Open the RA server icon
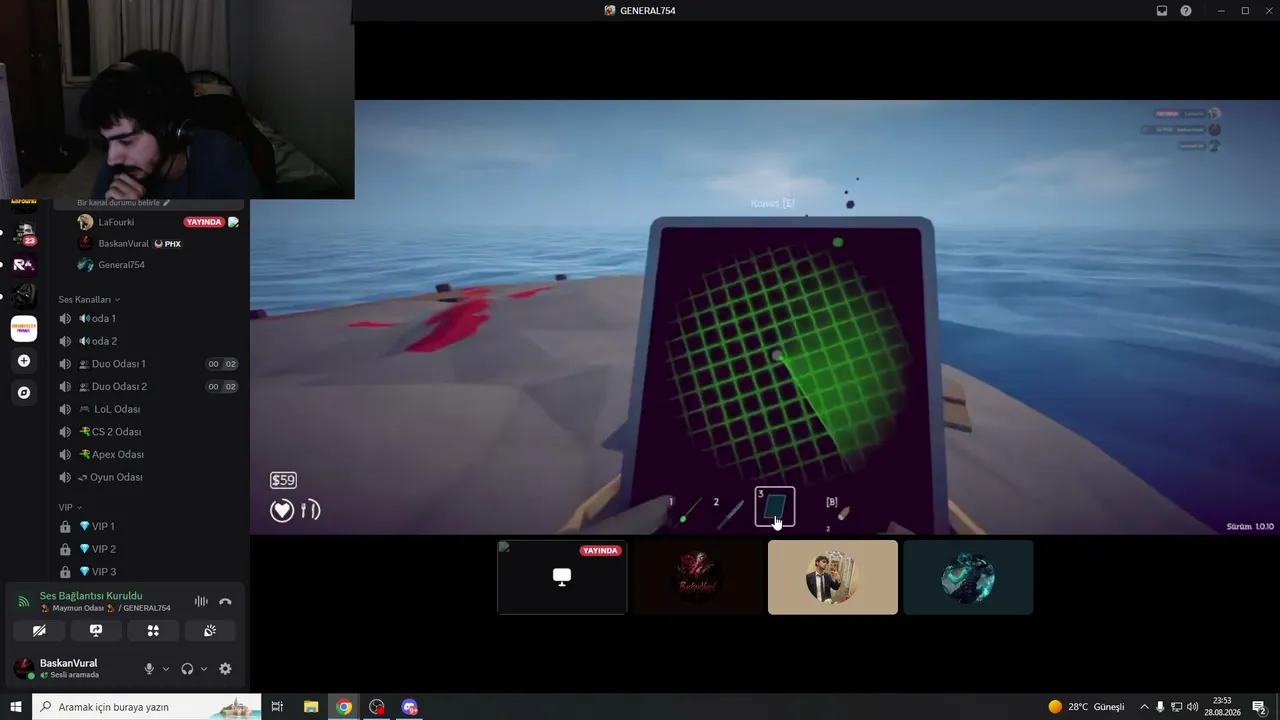Screen dimensions: 1280x720 click(x=24, y=264)
